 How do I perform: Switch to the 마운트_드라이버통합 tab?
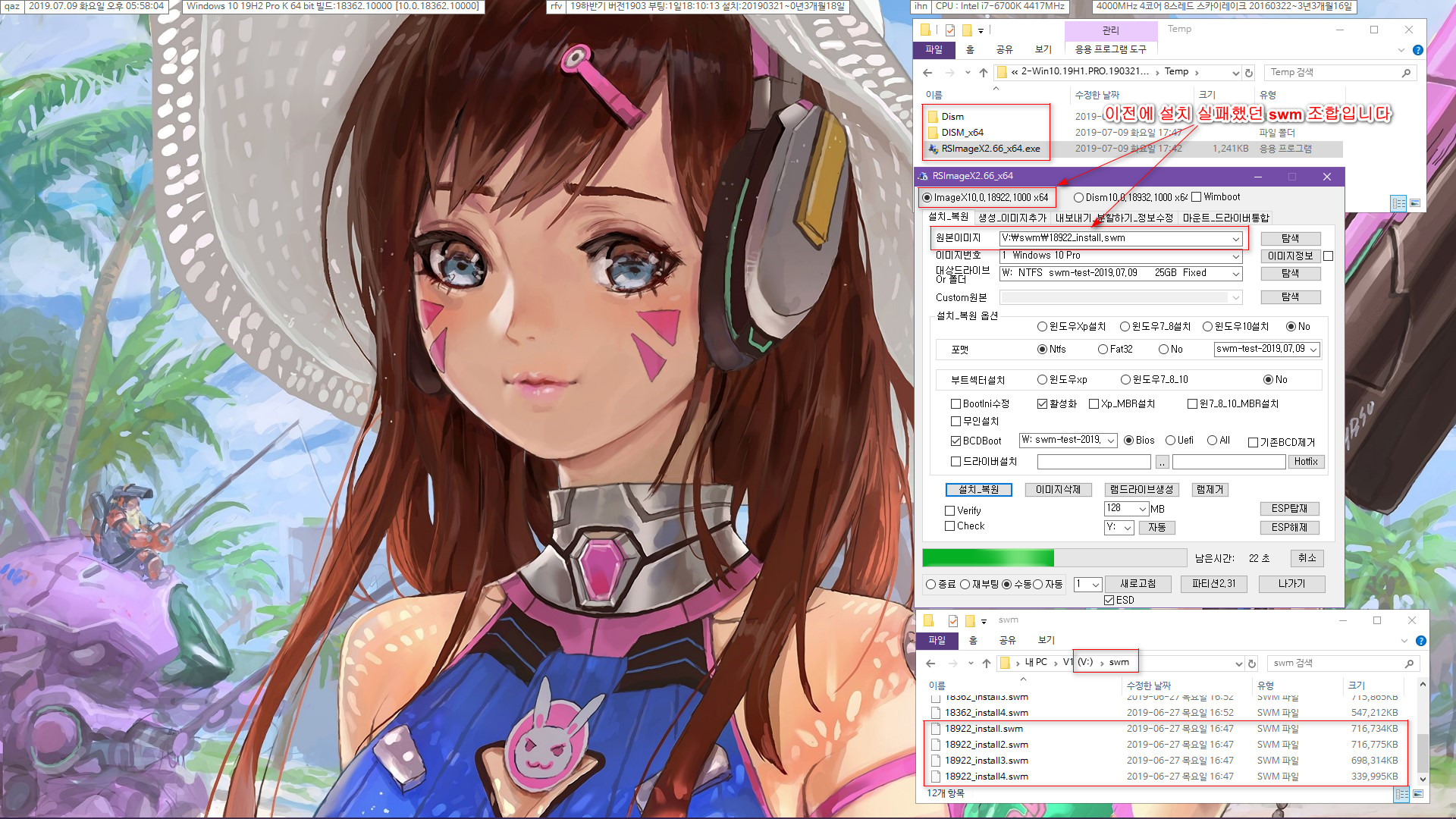click(1225, 218)
